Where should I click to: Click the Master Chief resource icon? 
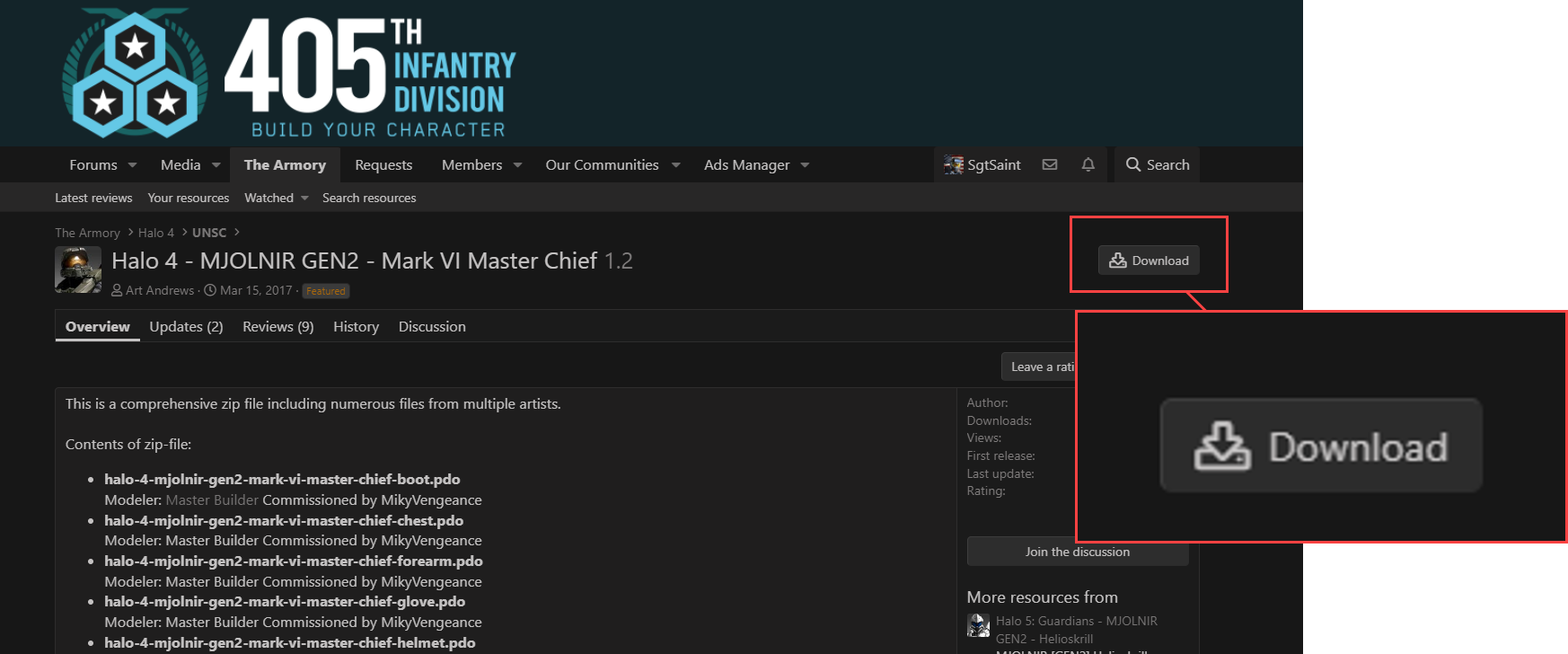78,270
